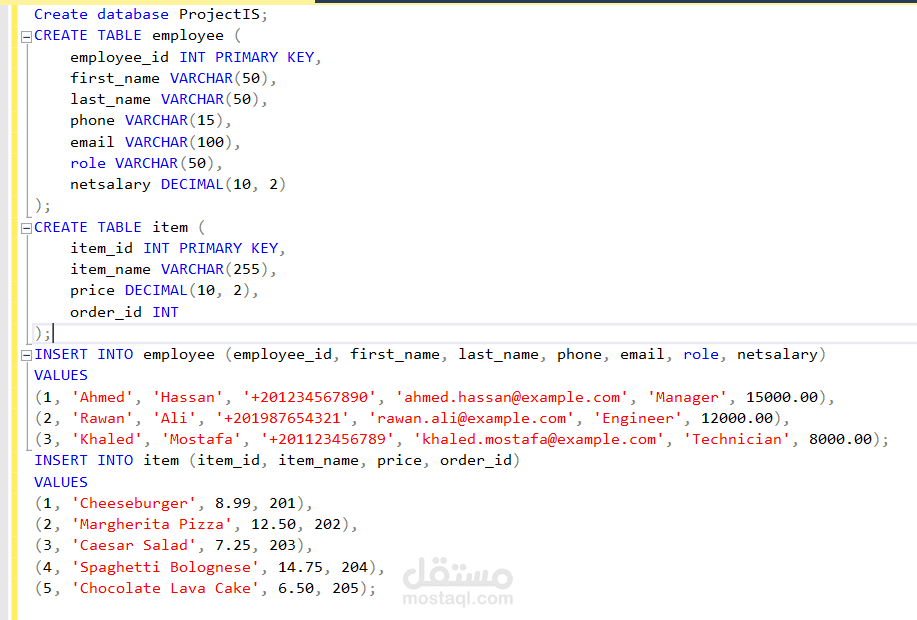Collapse the CREATE TABLE employee block
Screen dimensions: 917x620
(26, 37)
